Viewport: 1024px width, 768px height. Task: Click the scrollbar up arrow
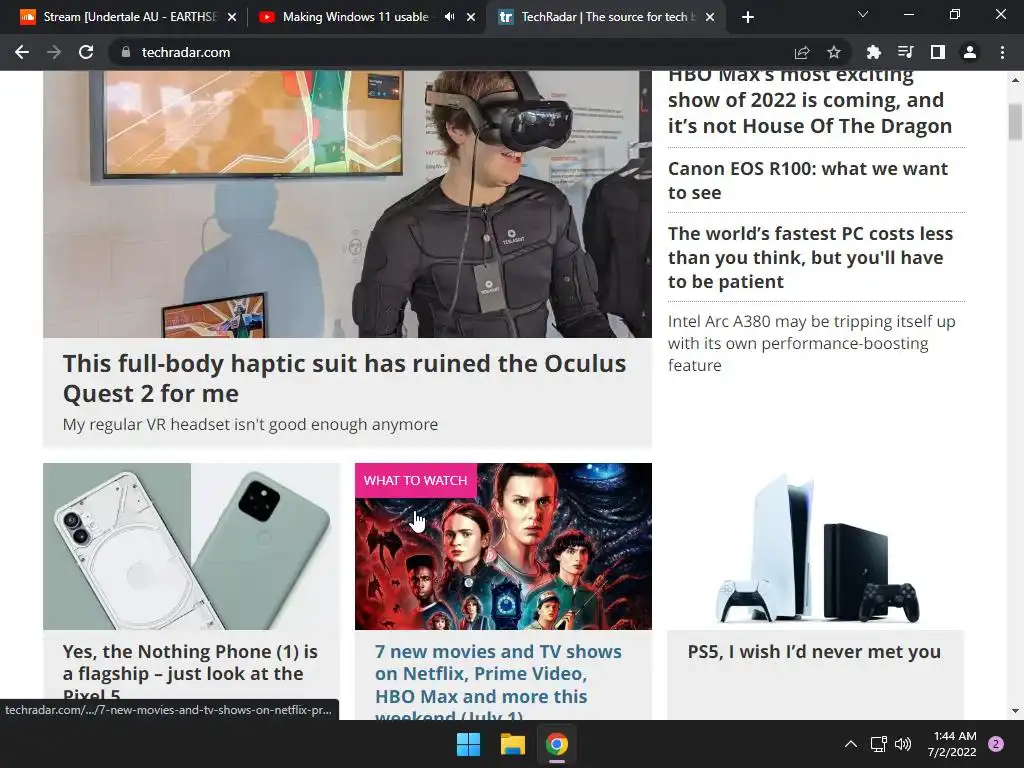(x=1015, y=80)
